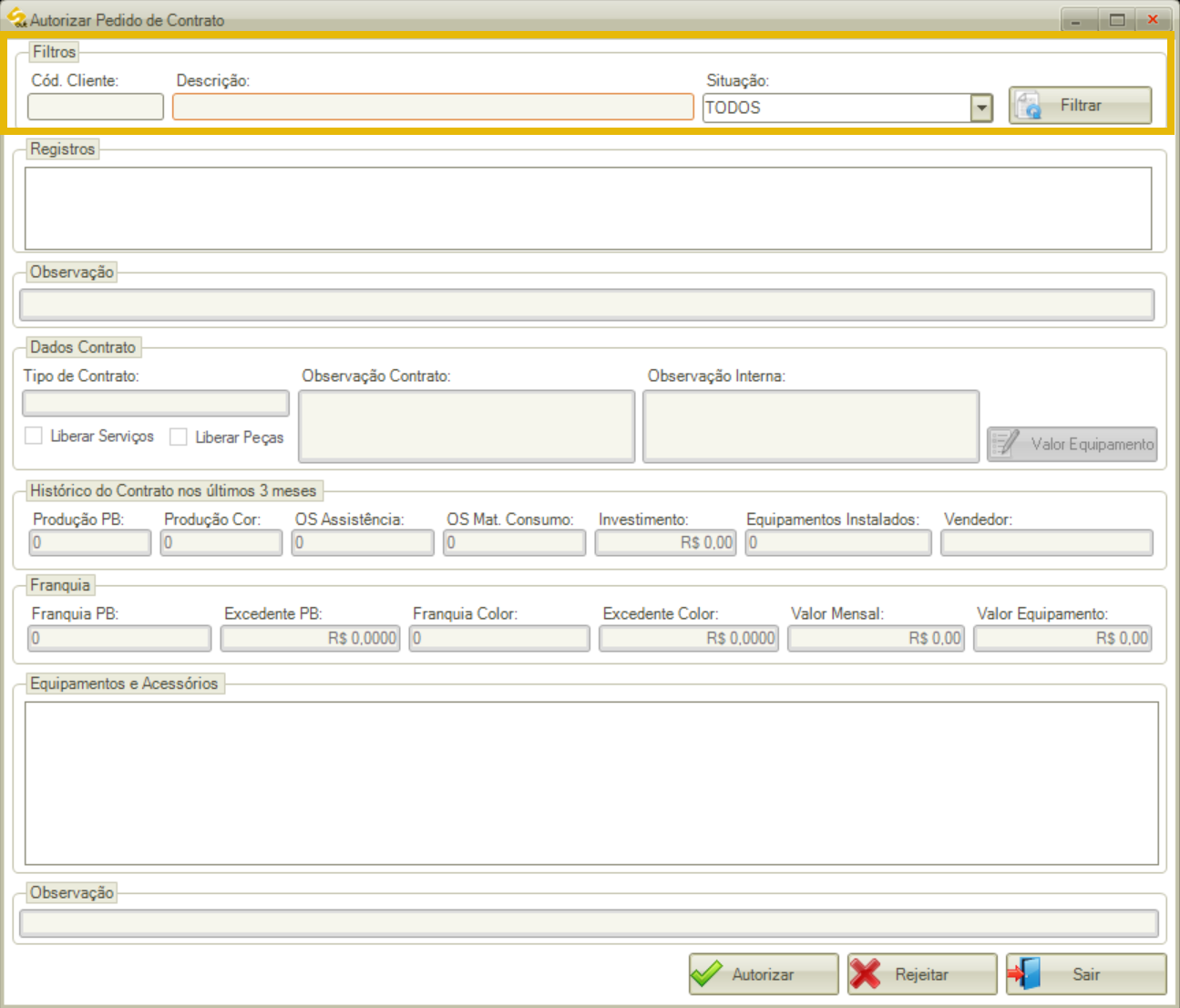
Task: Focus the Cód. Cliente input field
Action: 96,107
